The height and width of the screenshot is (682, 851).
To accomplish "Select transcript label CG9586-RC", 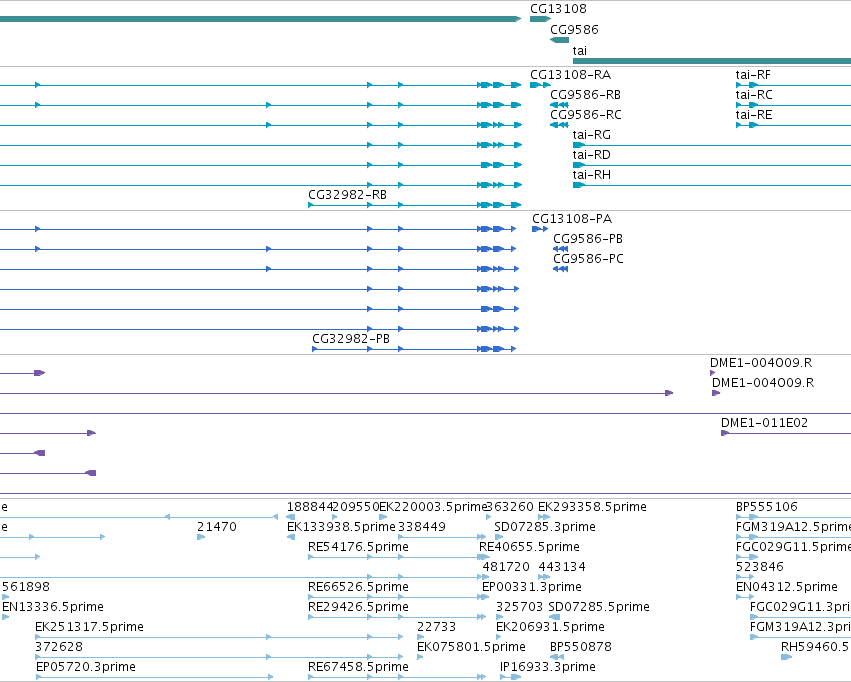I will pyautogui.click(x=586, y=114).
